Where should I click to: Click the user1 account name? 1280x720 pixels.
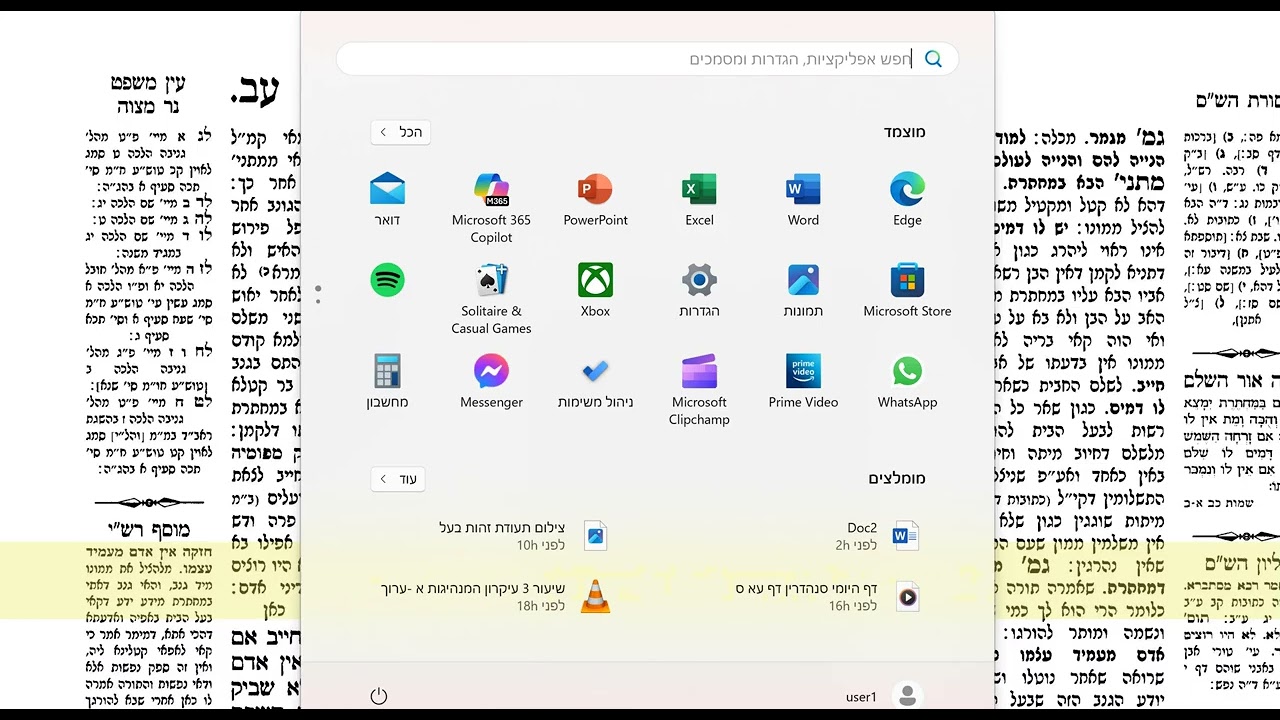(x=861, y=697)
